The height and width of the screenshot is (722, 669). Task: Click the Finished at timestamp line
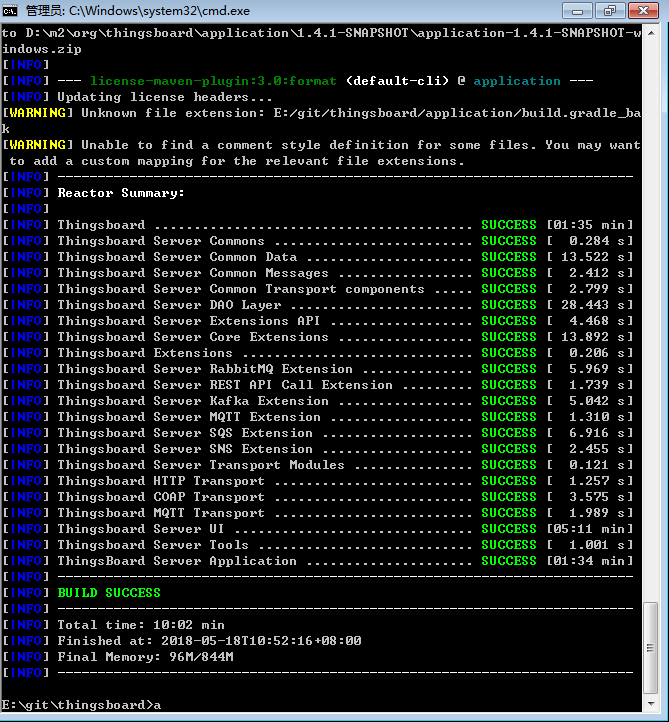point(182,640)
